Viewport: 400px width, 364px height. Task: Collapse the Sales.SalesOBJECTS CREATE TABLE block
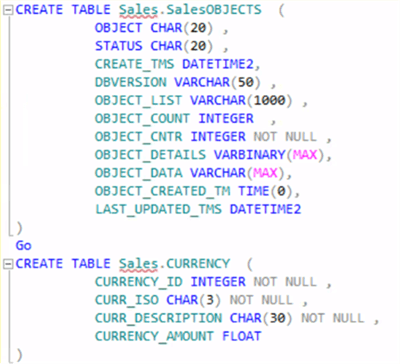tap(8, 10)
